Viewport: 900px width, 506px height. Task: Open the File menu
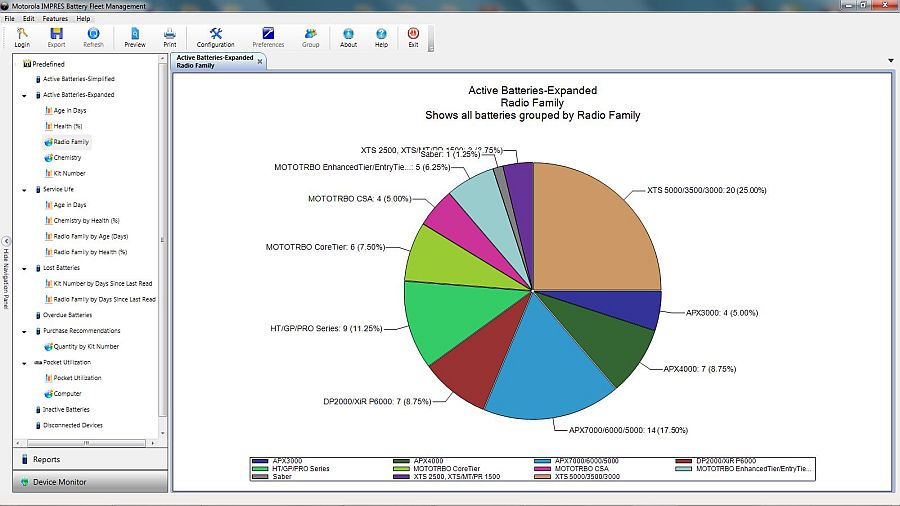pyautogui.click(x=10, y=18)
